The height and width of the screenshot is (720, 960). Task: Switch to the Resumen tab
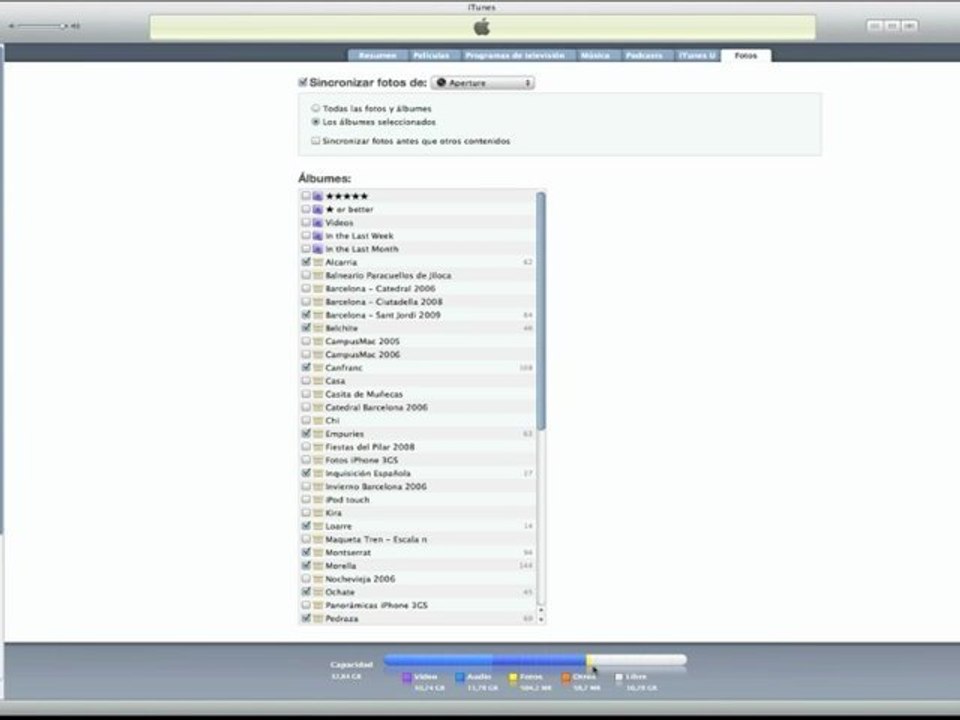377,56
